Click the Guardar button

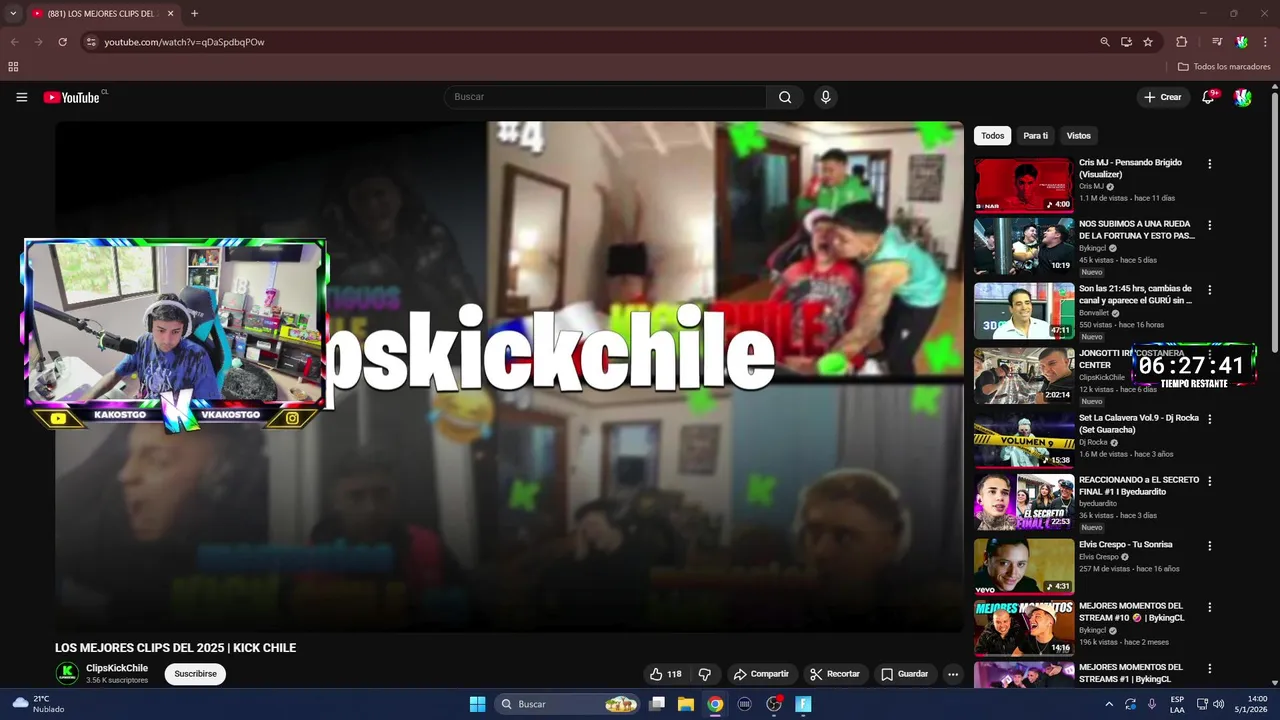[905, 674]
